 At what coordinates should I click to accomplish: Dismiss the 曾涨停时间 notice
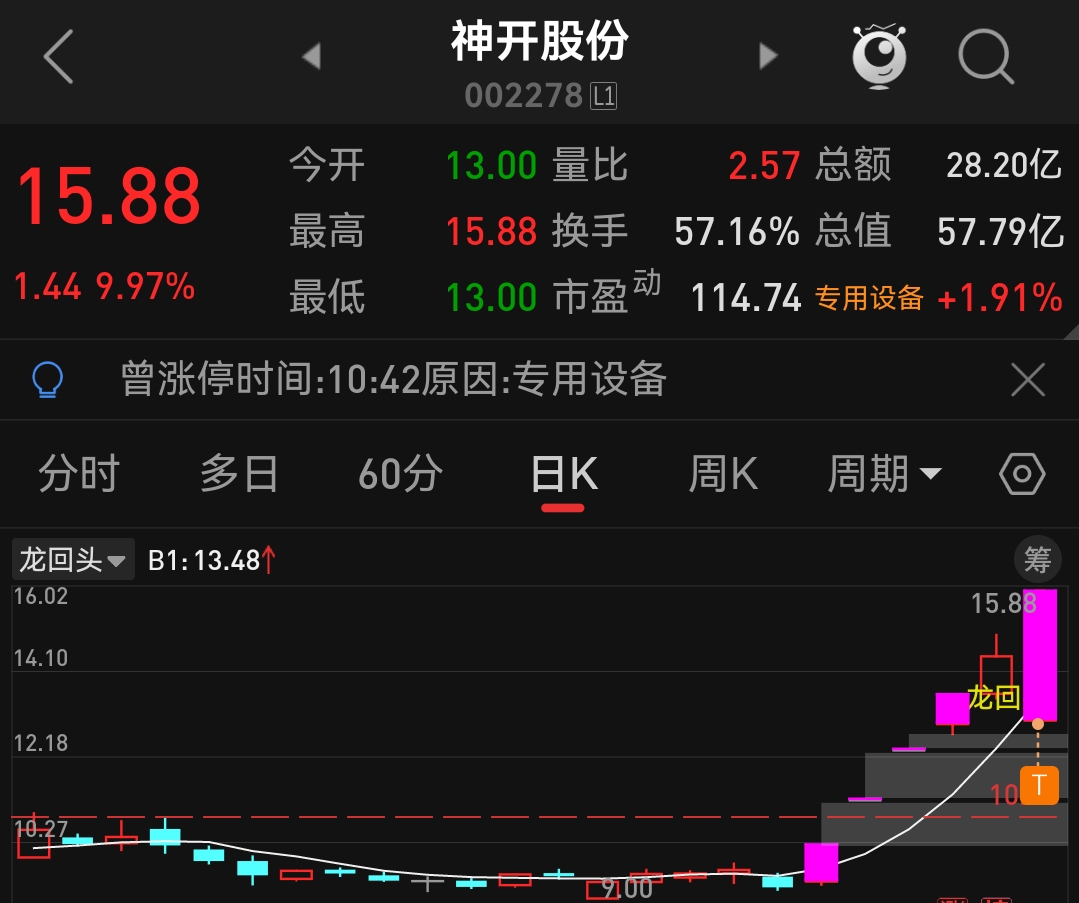click(x=1028, y=379)
